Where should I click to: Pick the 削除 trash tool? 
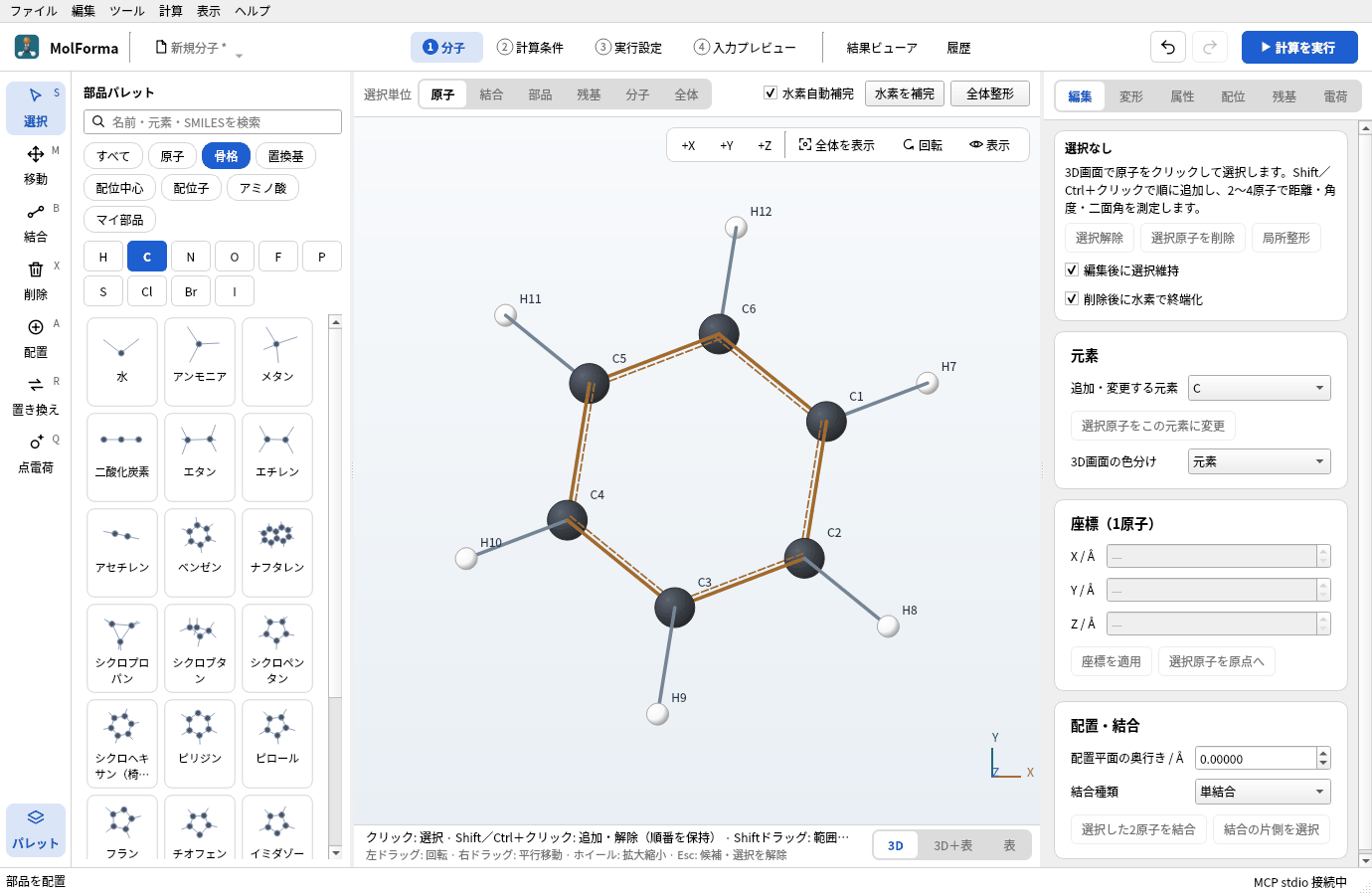click(36, 280)
